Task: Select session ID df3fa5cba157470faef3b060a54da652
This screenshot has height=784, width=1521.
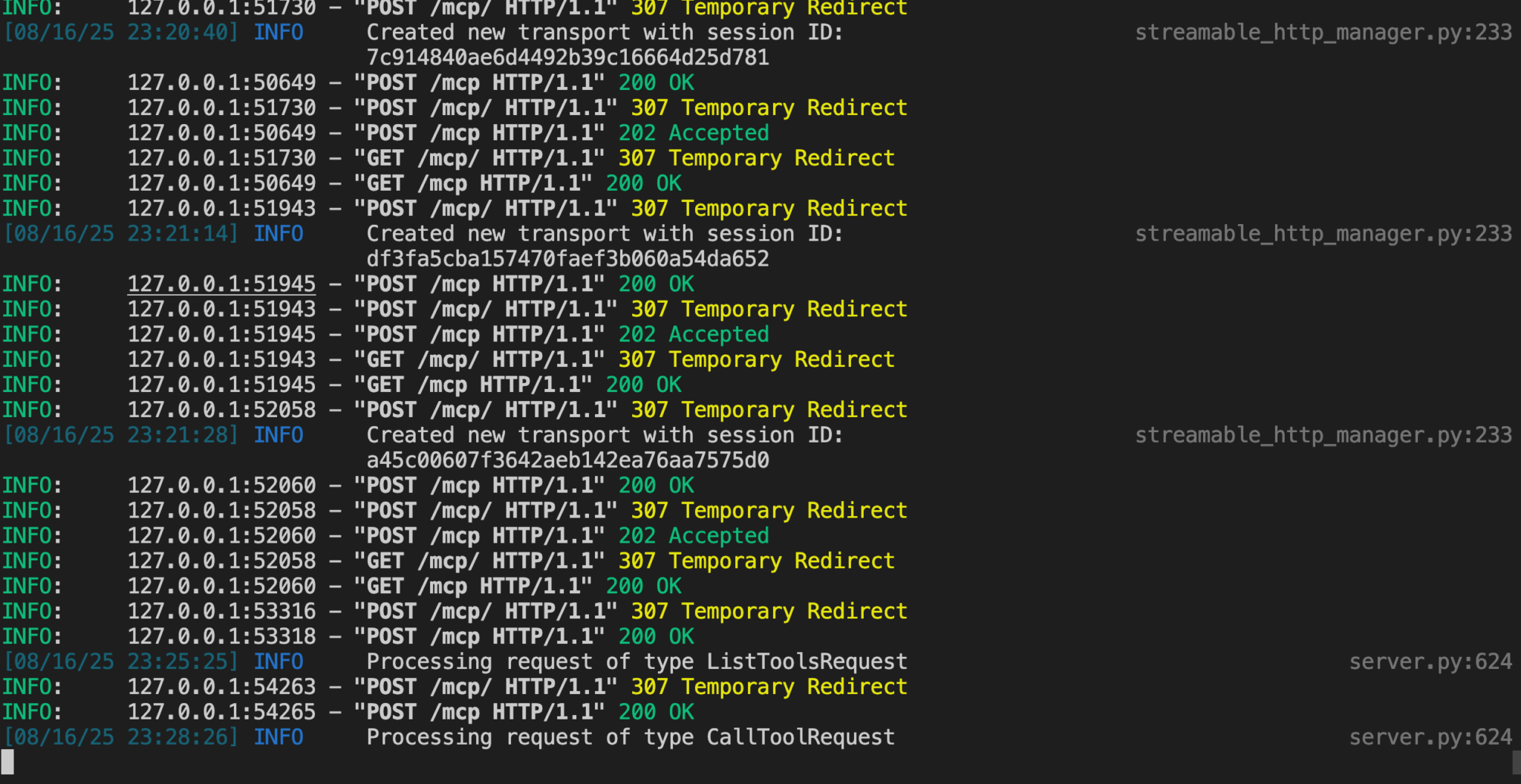Action: point(567,258)
